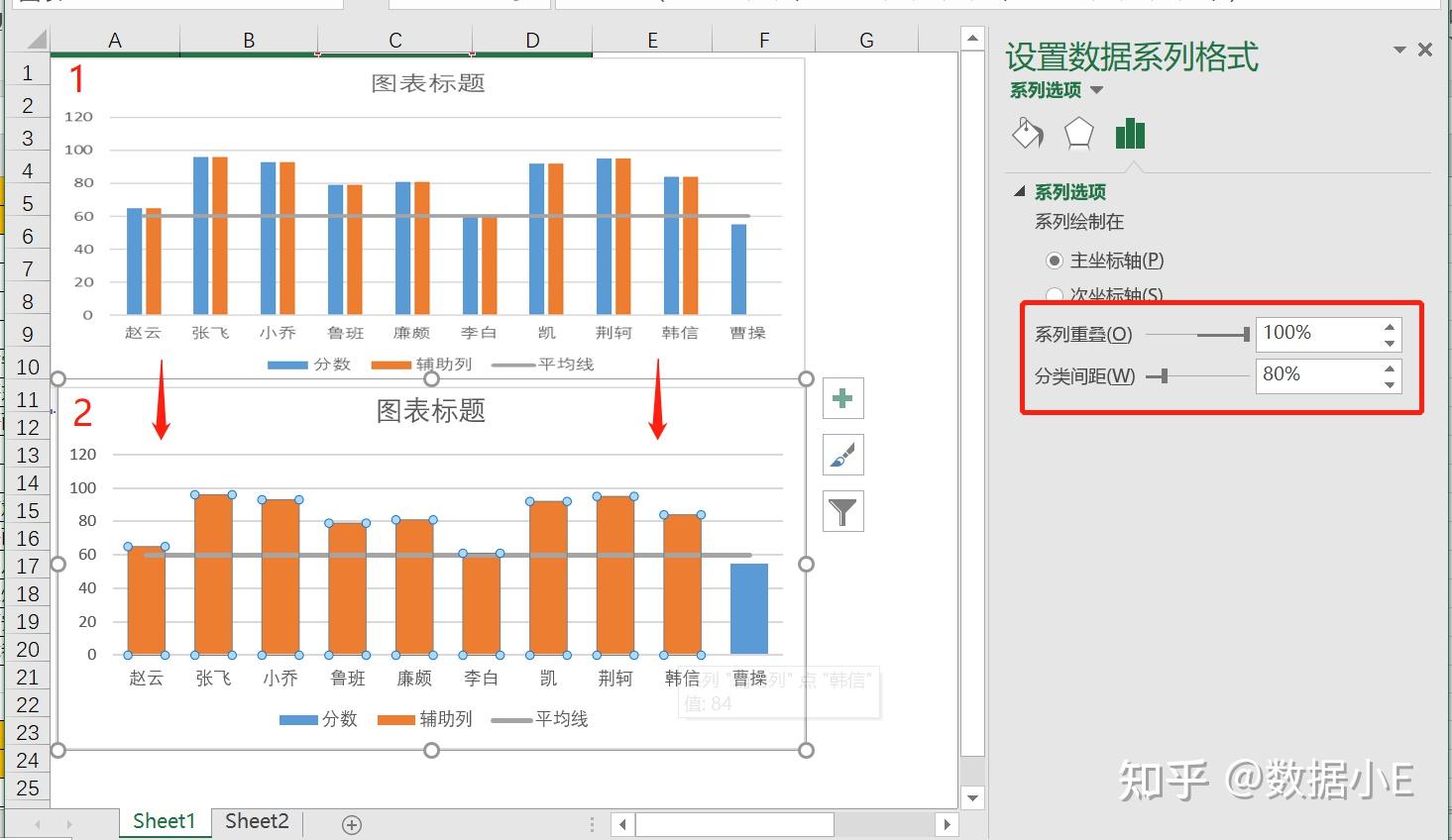Click 平均线 legend entry in chart 1
The width and height of the screenshot is (1452, 840).
[x=543, y=365]
